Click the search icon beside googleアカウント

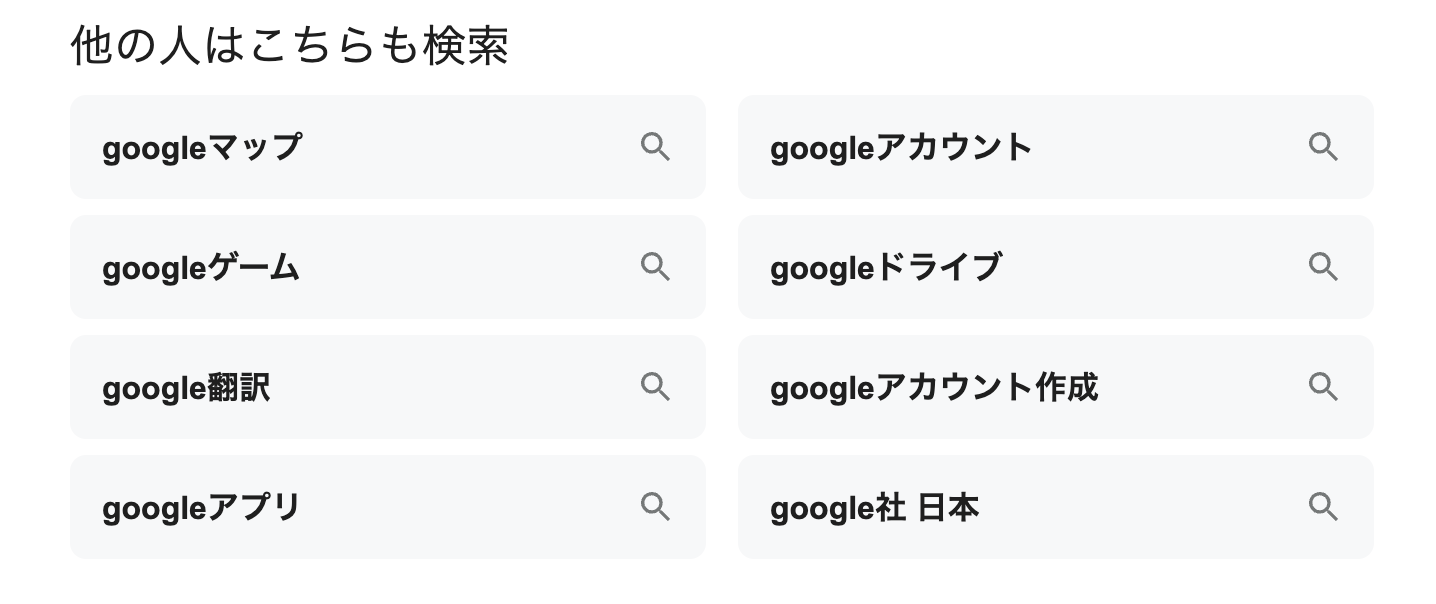pos(1323,147)
